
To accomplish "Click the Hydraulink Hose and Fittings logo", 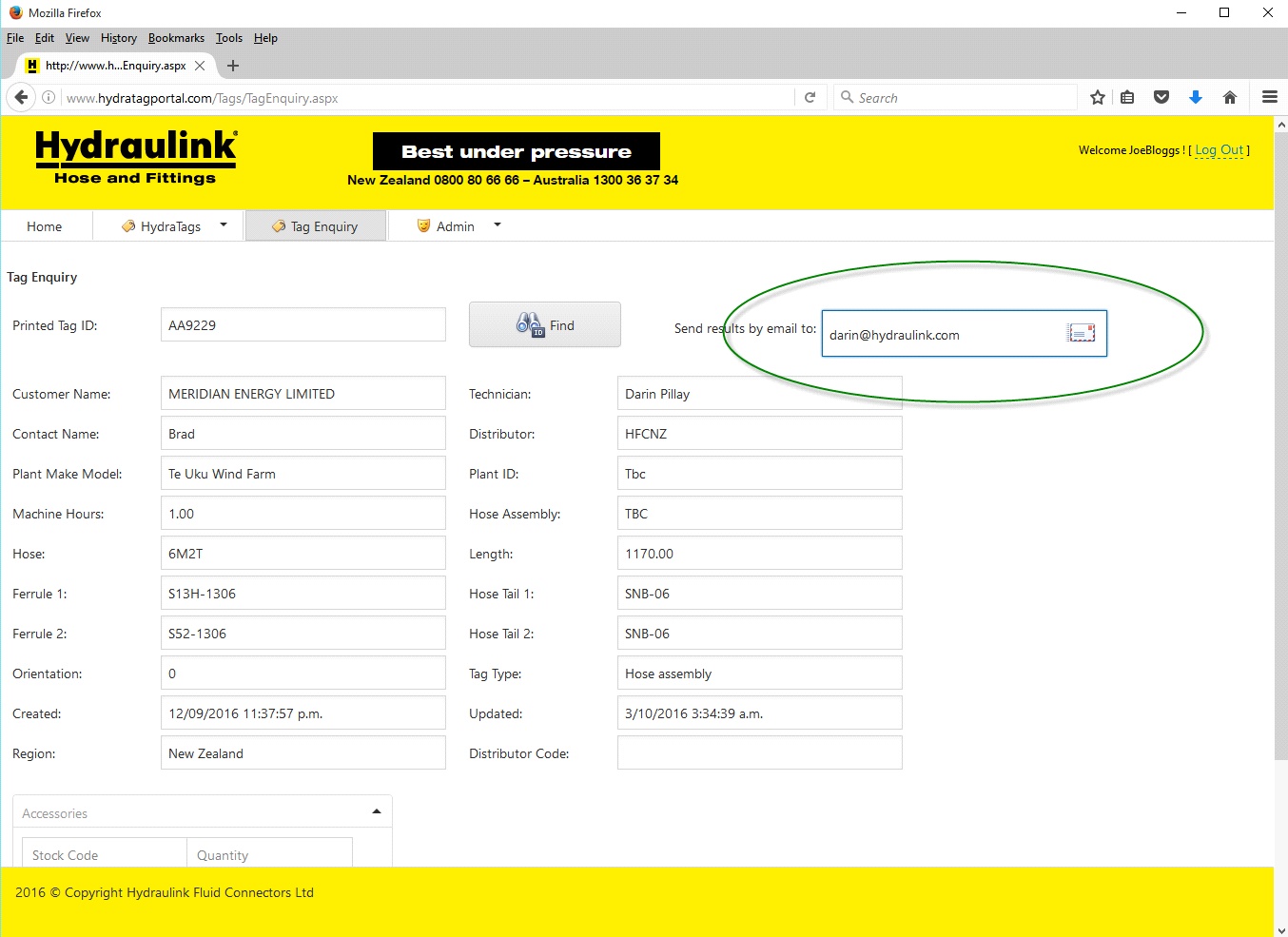I will click(x=136, y=157).
